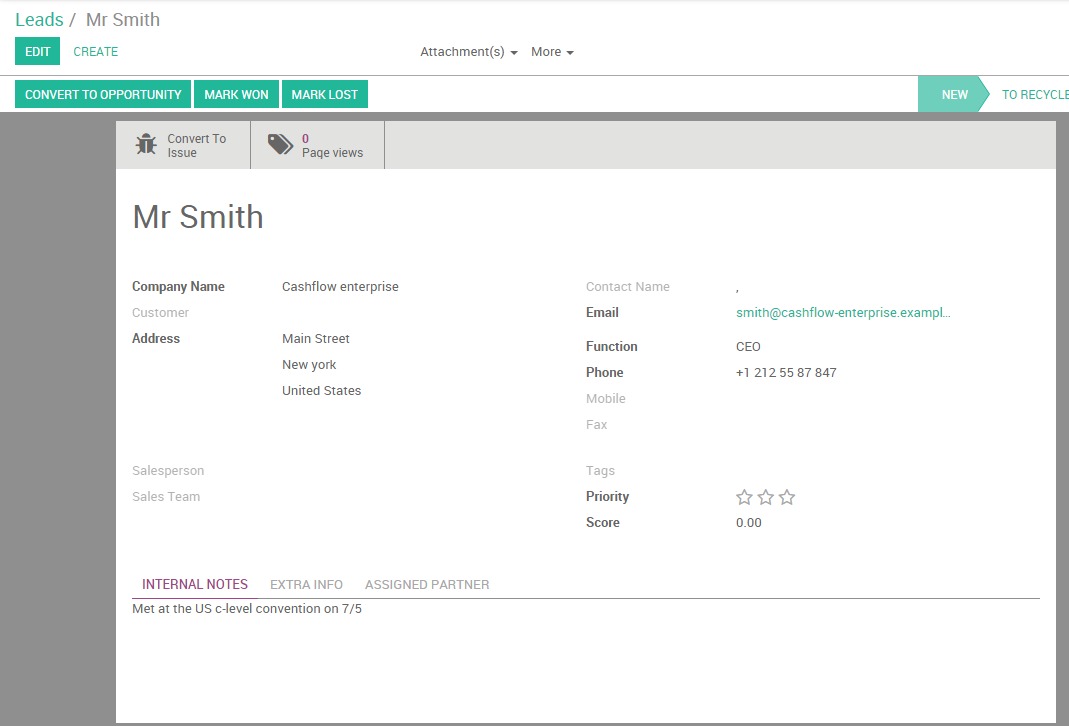1069x726 pixels.
Task: Set priority to the second star
Action: [x=766, y=497]
